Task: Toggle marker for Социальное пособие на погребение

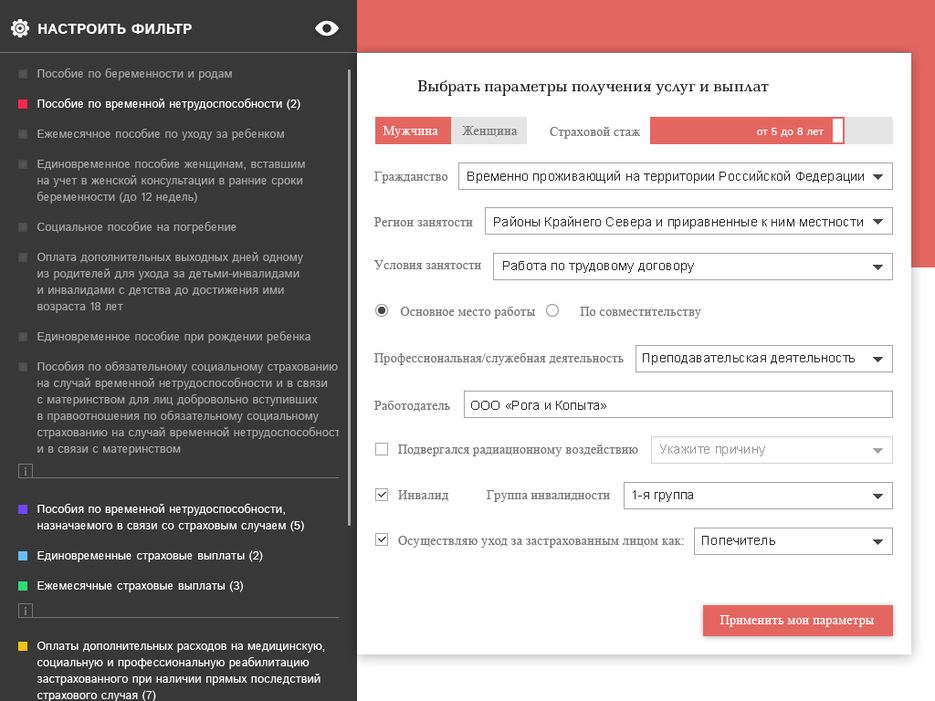Action: pos(23,227)
